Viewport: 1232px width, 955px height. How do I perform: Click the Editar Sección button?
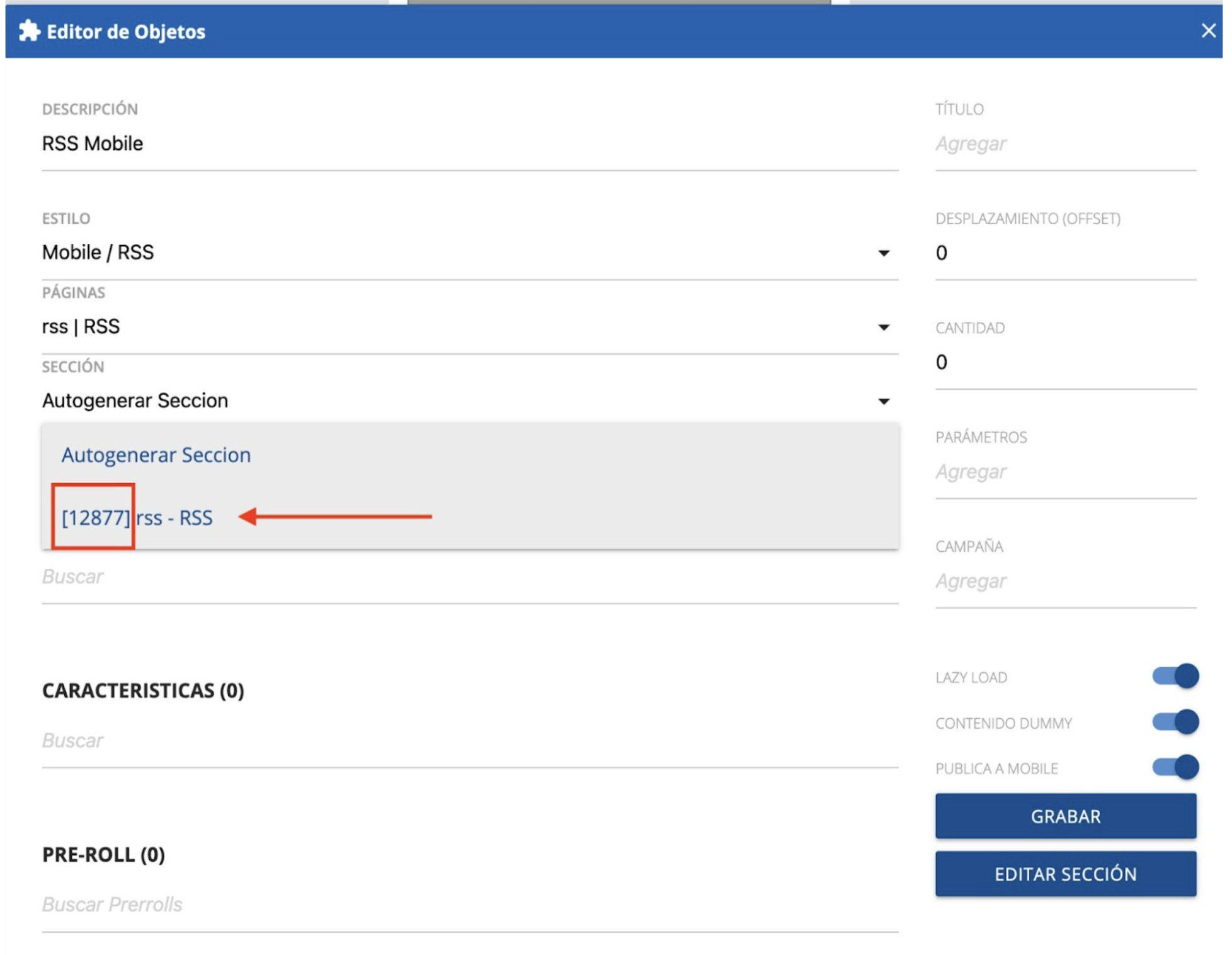coord(1065,874)
